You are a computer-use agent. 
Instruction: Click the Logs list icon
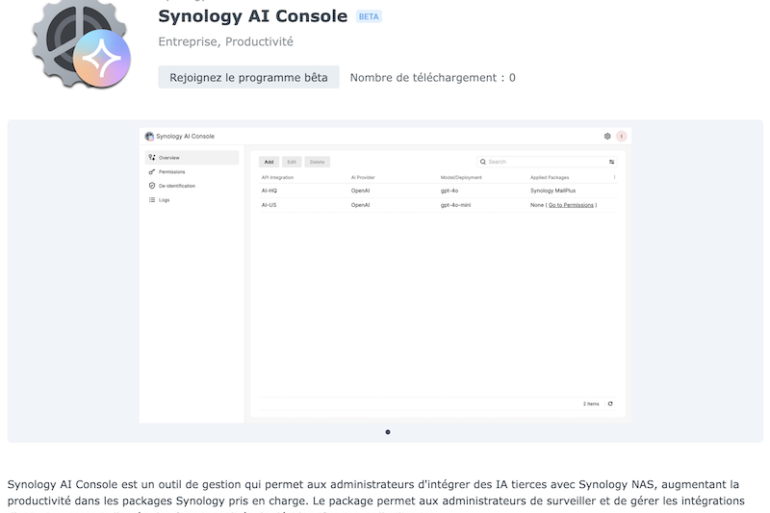click(x=152, y=200)
